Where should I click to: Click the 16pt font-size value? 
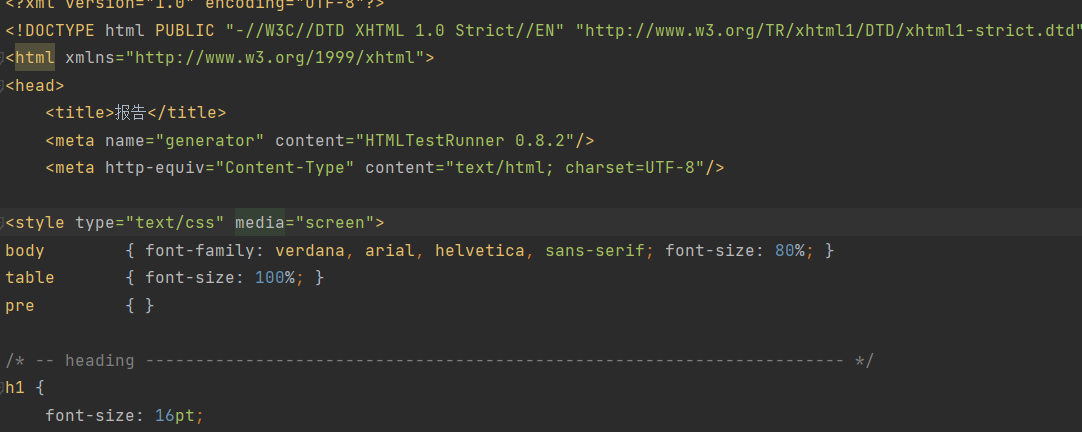click(175, 416)
